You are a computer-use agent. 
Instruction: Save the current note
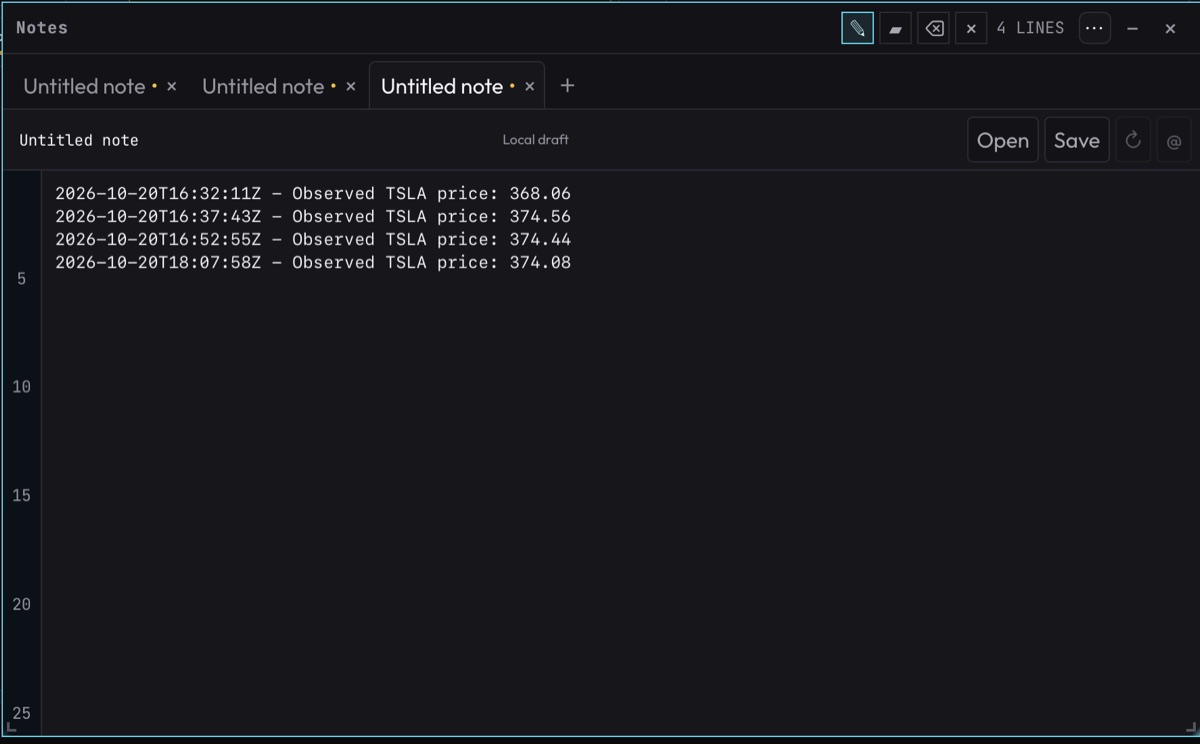pyautogui.click(x=1077, y=140)
